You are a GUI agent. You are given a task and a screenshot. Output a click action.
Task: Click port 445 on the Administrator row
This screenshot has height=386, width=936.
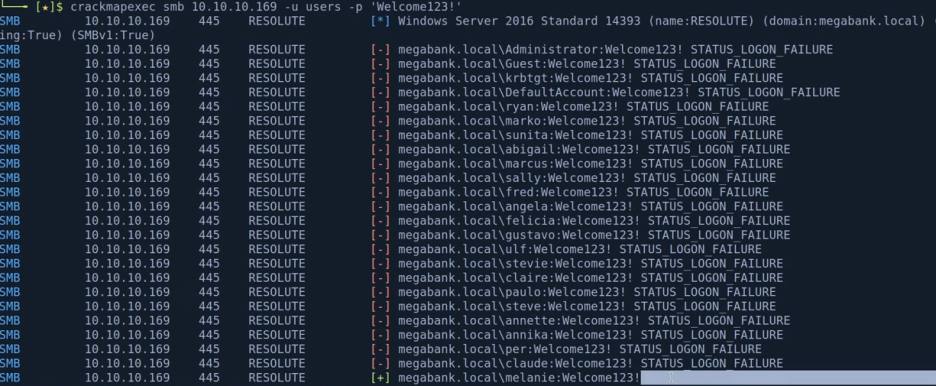pos(209,50)
